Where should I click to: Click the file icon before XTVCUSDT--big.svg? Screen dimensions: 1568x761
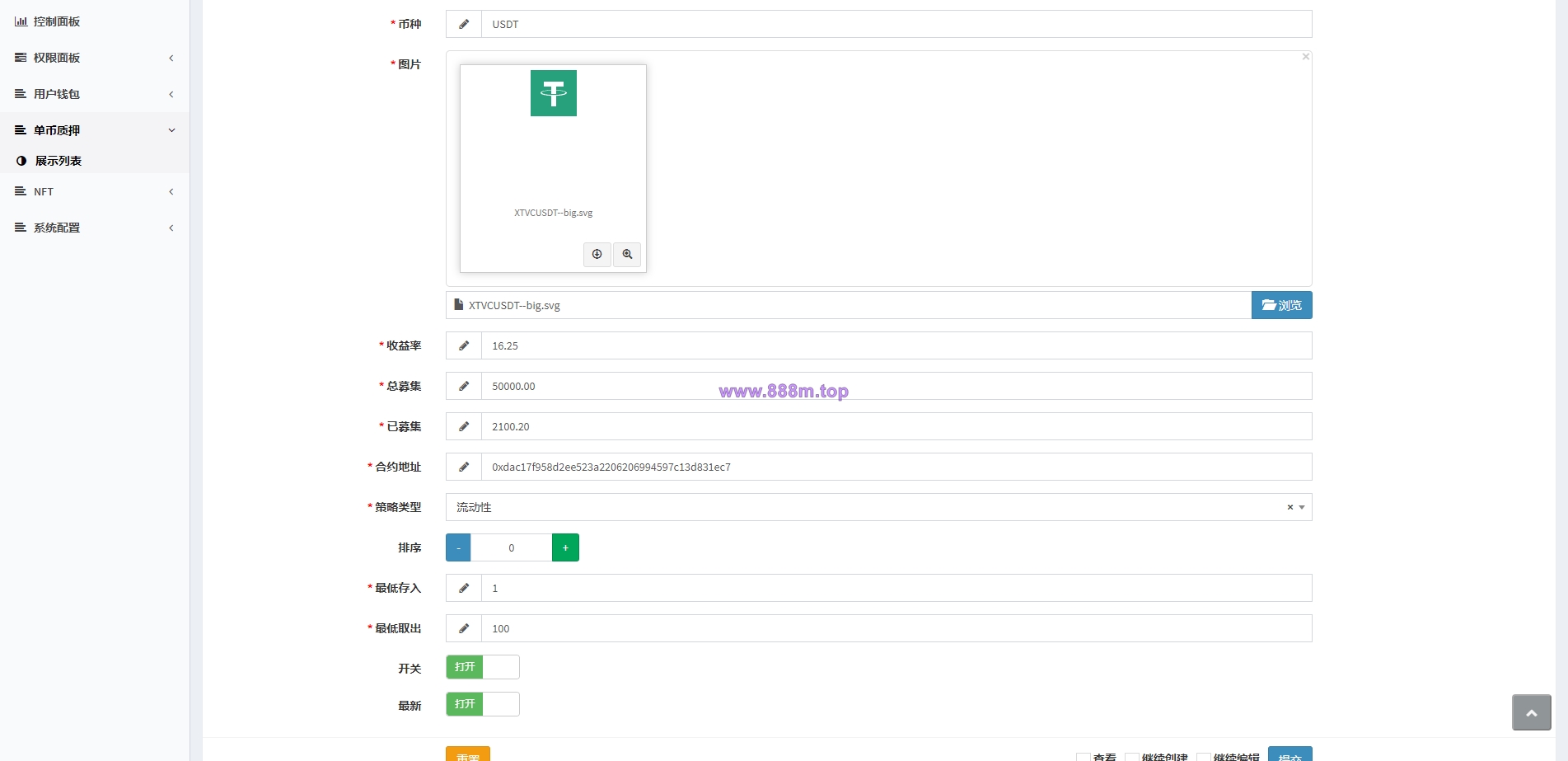tap(459, 304)
